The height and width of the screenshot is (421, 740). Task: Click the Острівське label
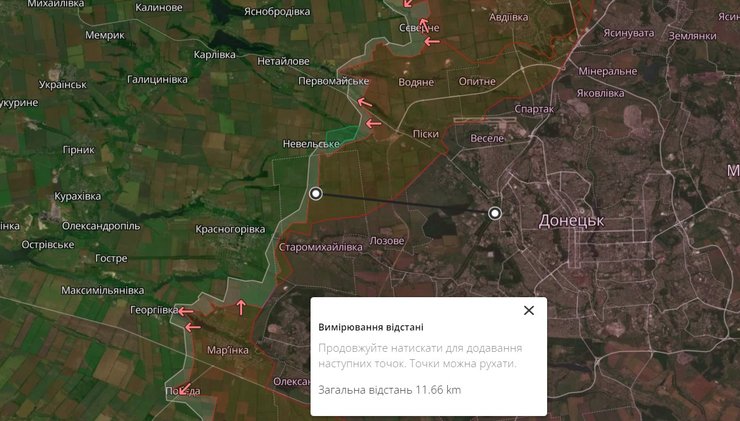tap(48, 244)
